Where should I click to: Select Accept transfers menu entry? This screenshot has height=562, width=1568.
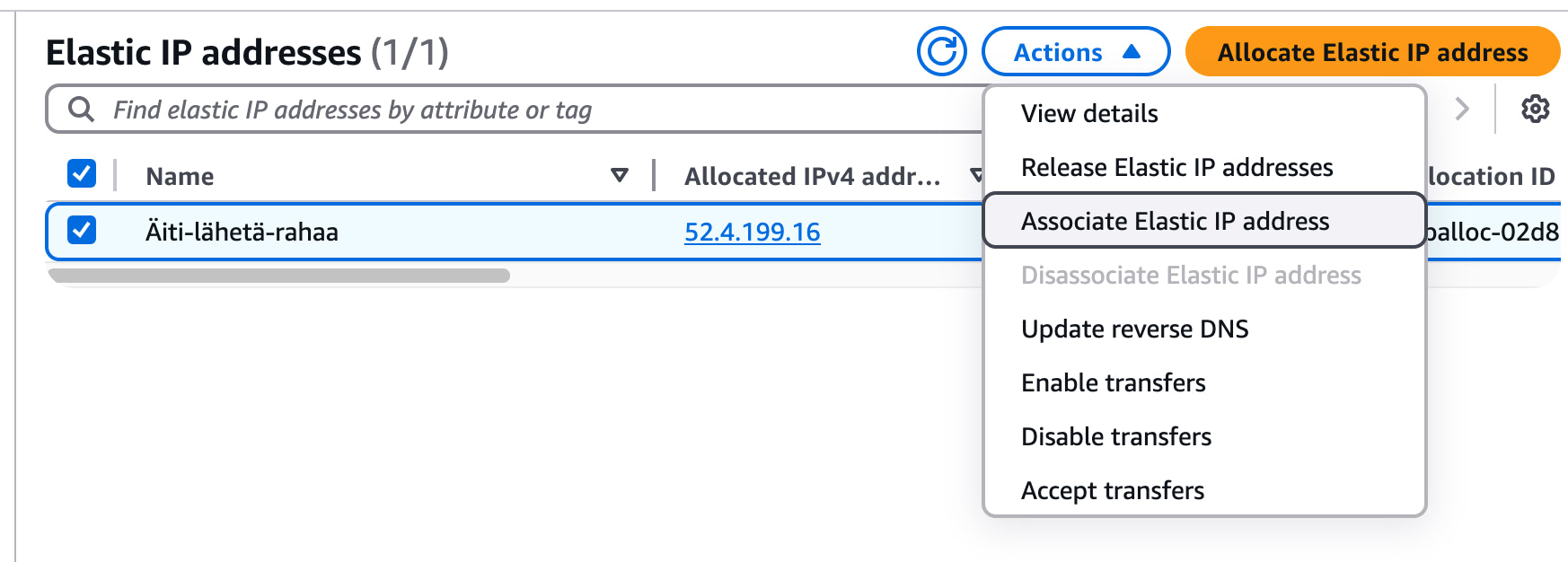pyautogui.click(x=1113, y=491)
